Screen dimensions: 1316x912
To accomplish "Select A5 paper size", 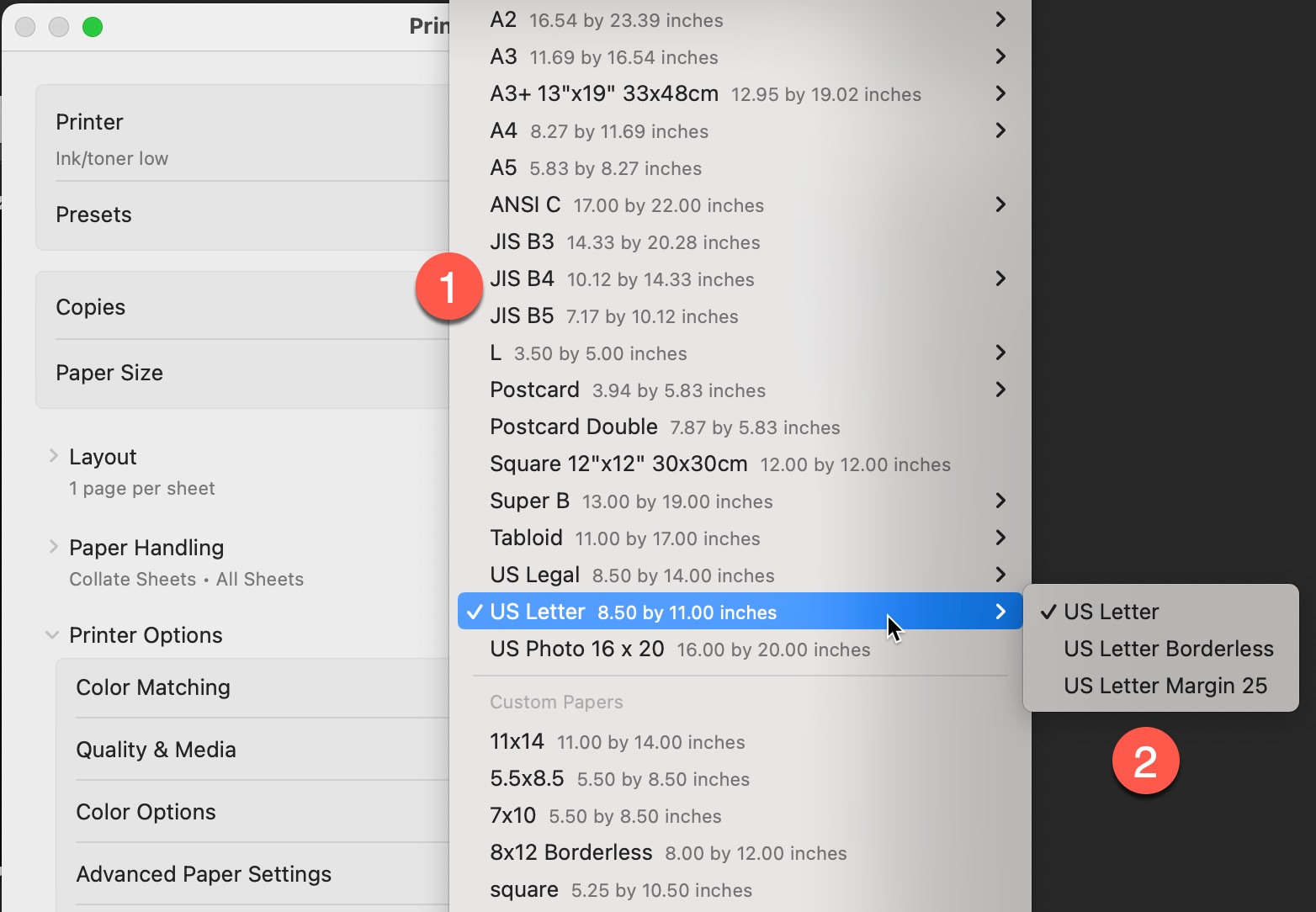I will (595, 168).
